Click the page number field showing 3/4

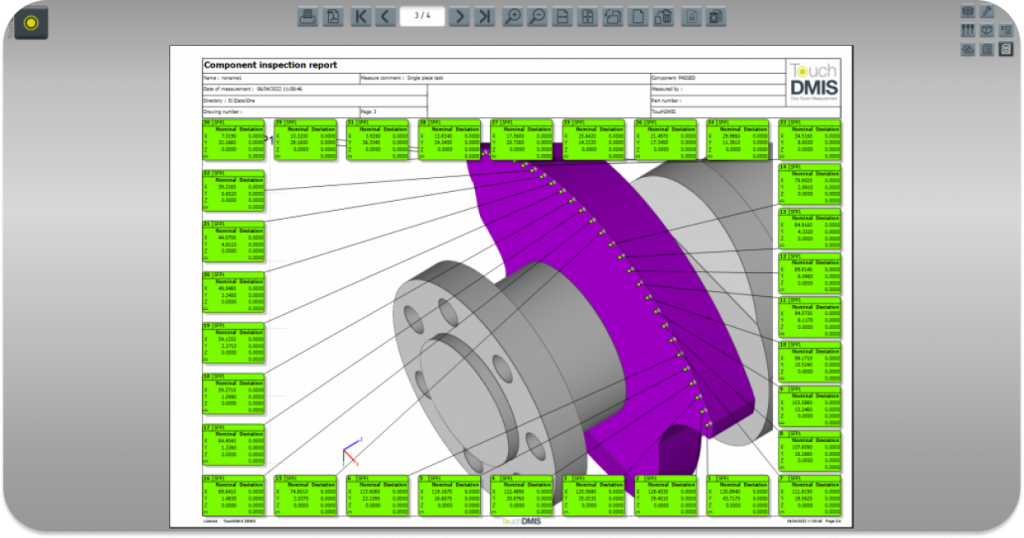[422, 16]
